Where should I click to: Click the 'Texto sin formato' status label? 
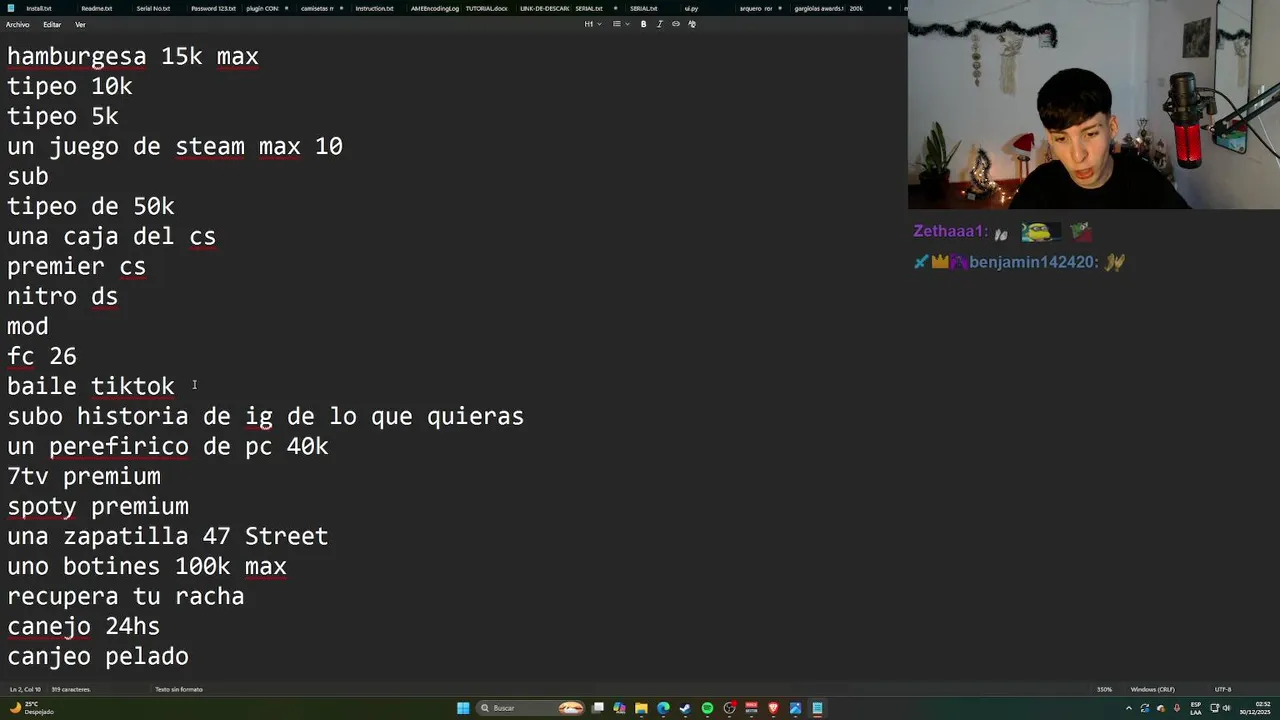click(179, 689)
